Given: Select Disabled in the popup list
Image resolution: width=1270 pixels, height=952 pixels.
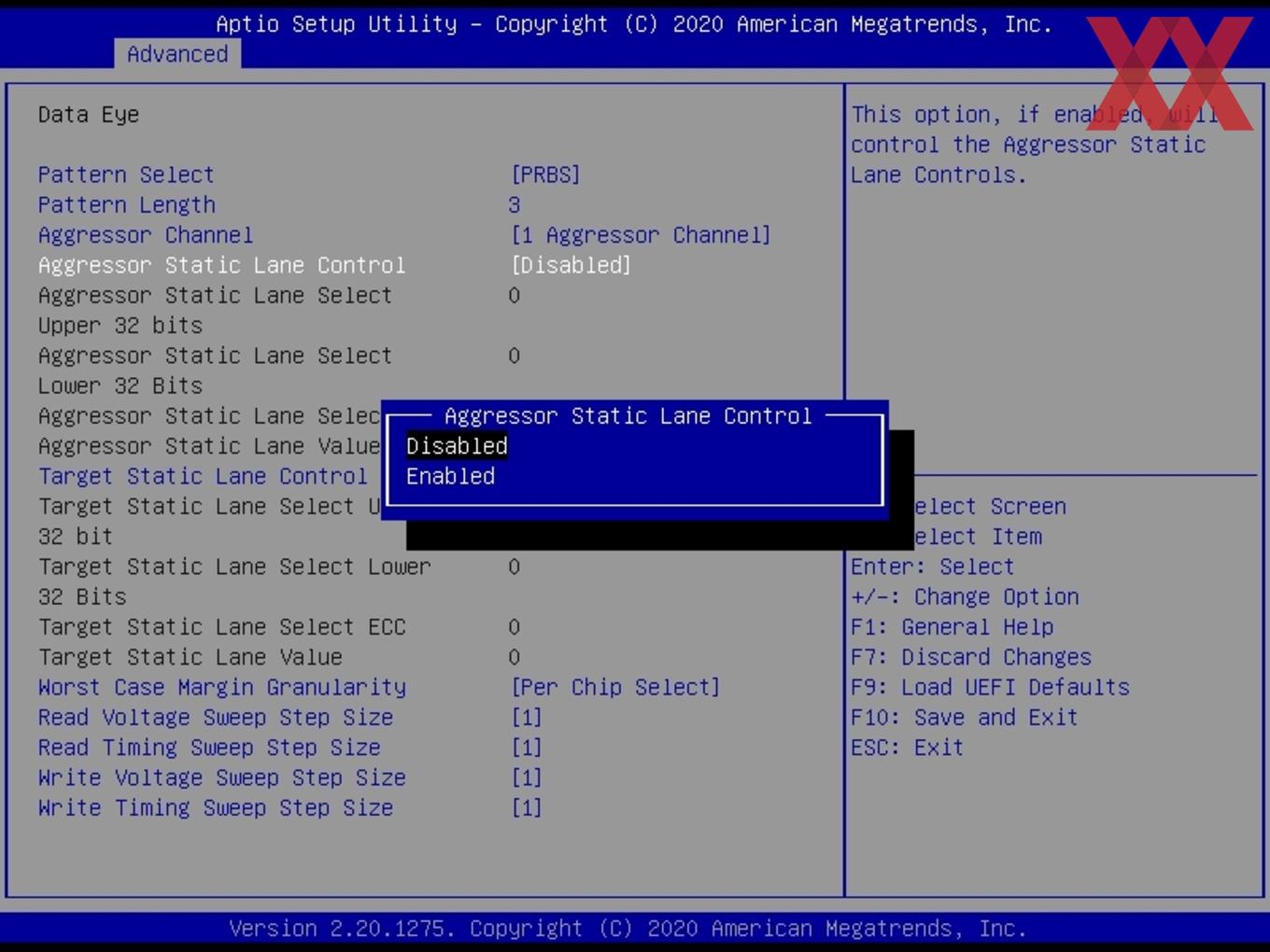Looking at the screenshot, I should tap(457, 446).
